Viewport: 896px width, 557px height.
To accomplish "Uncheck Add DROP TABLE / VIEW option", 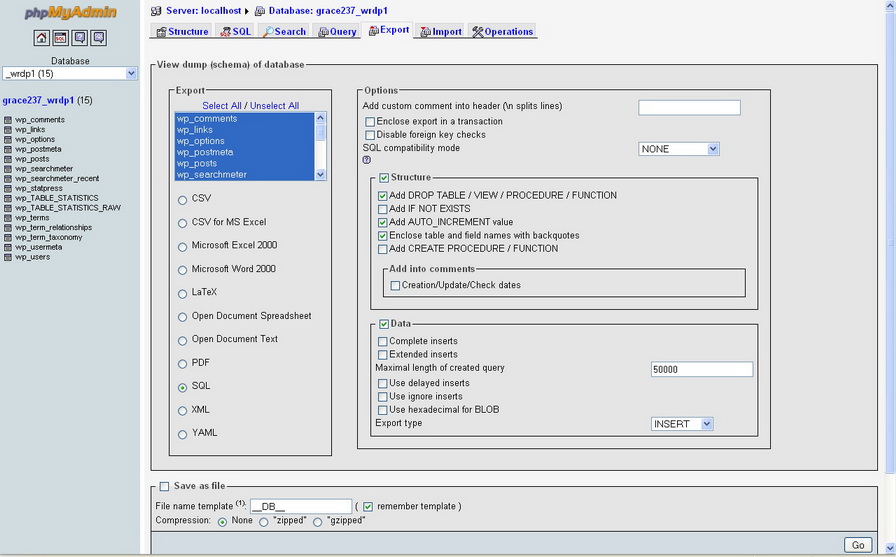I will coord(383,196).
